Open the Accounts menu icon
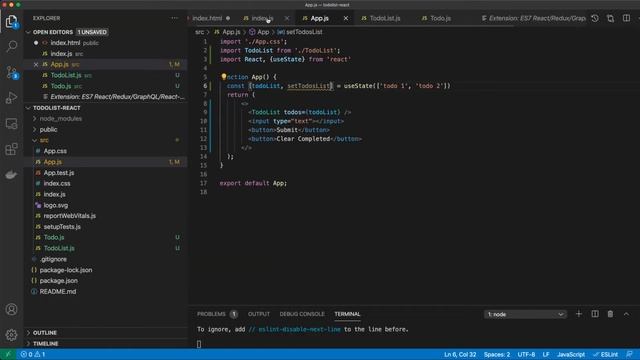 11,309
